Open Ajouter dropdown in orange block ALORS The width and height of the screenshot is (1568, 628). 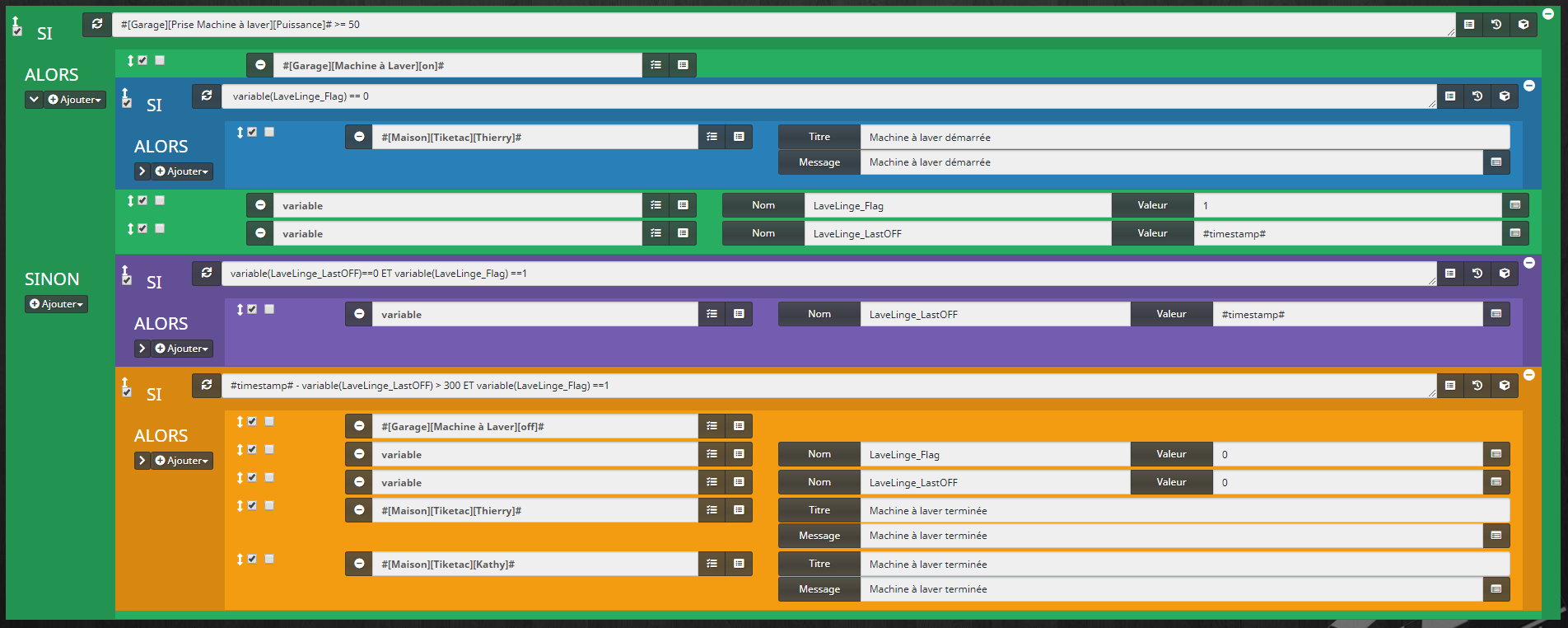point(182,461)
